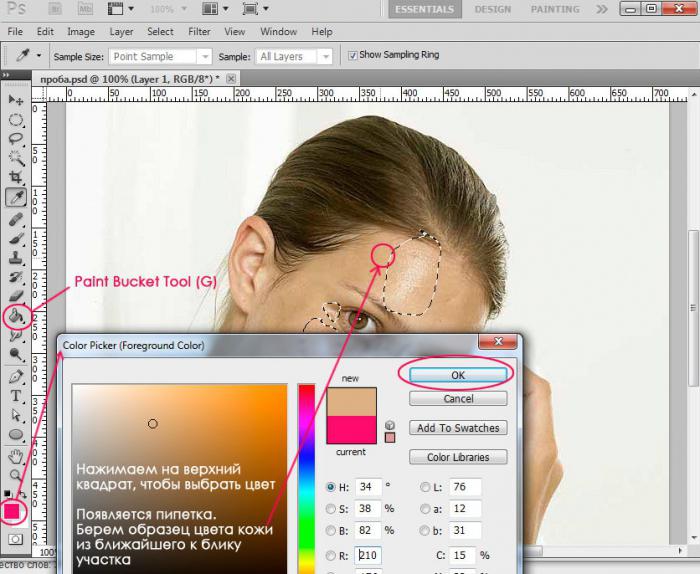Select the Lab 'b' radio button
Viewport: 700px width, 574px height.
(x=425, y=530)
